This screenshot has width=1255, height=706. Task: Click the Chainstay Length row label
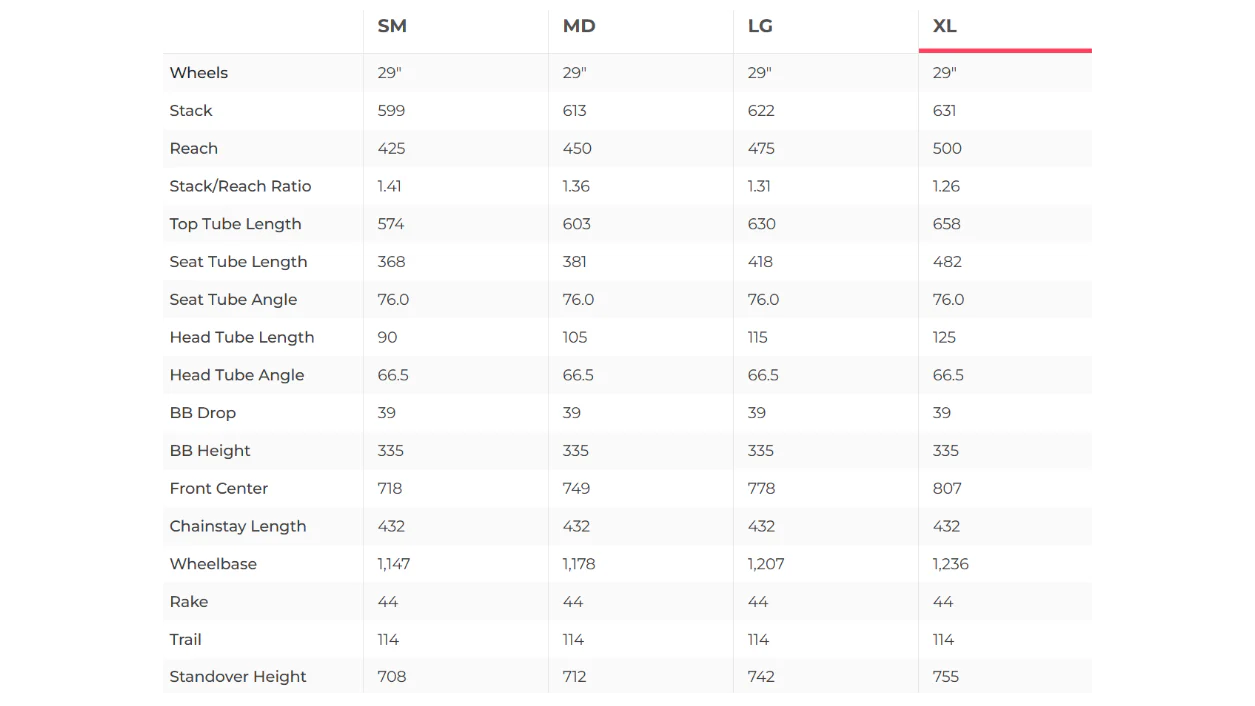238,526
